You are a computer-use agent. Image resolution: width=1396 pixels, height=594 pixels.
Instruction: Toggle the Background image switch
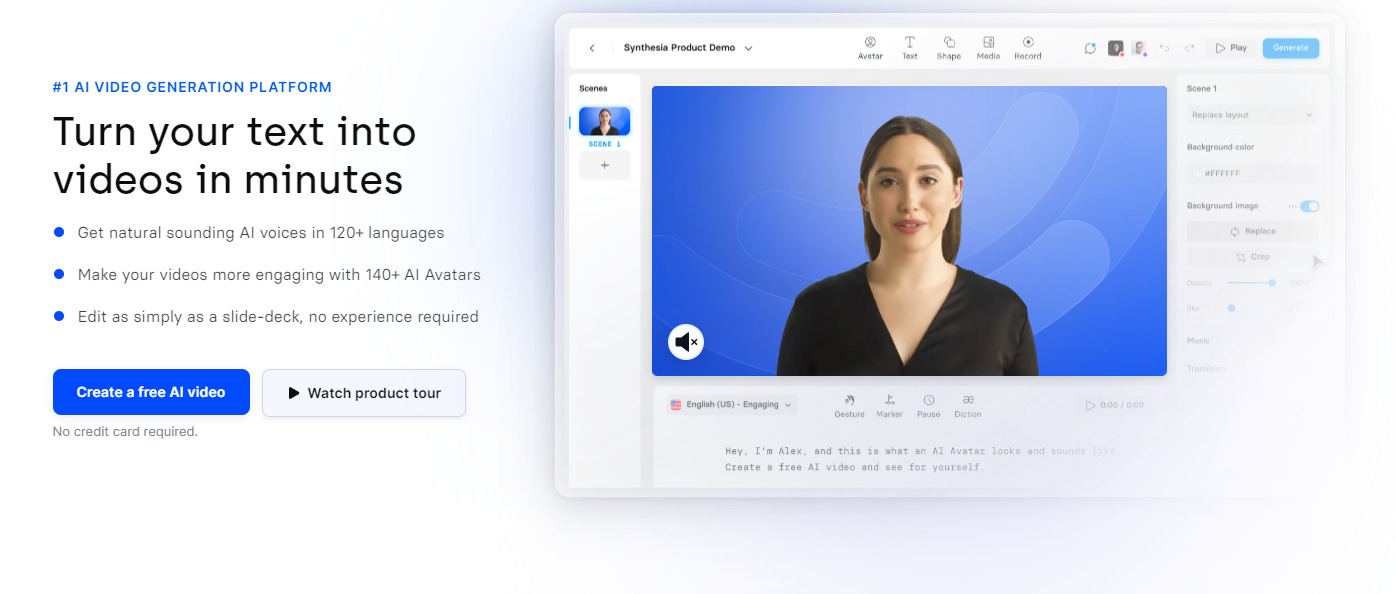tap(1310, 206)
